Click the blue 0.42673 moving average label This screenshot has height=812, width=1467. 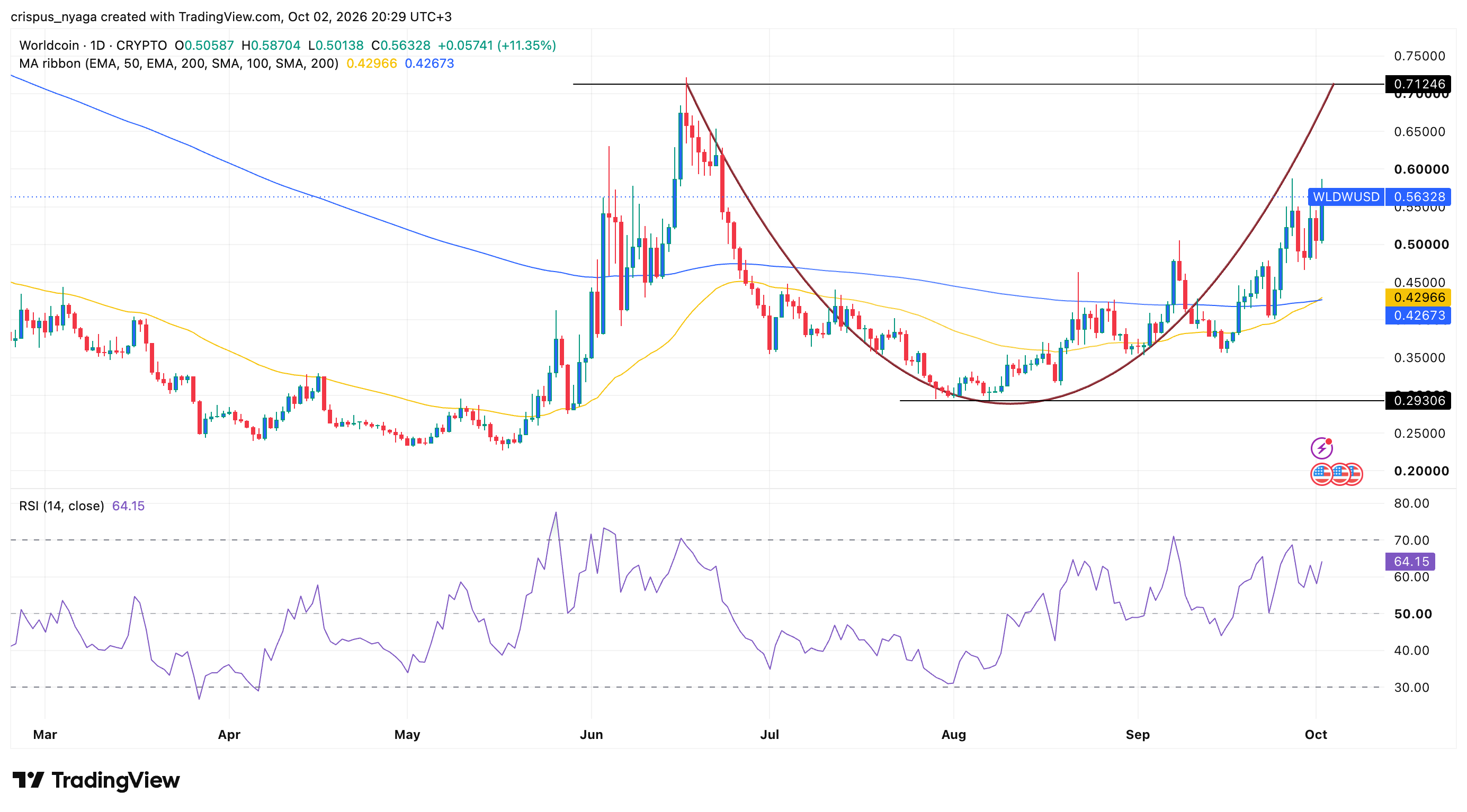pos(1418,315)
